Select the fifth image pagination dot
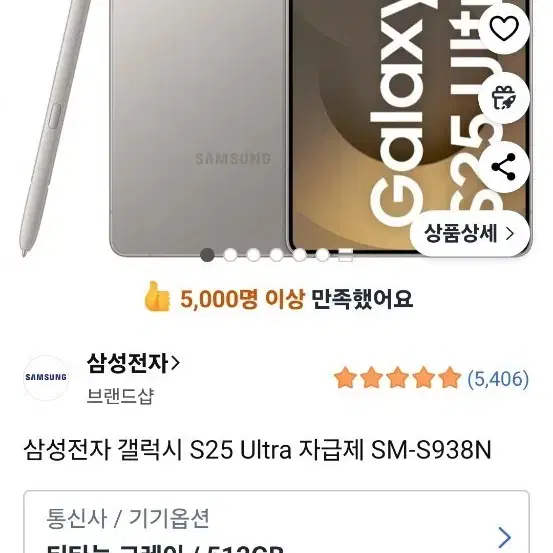 [299, 255]
